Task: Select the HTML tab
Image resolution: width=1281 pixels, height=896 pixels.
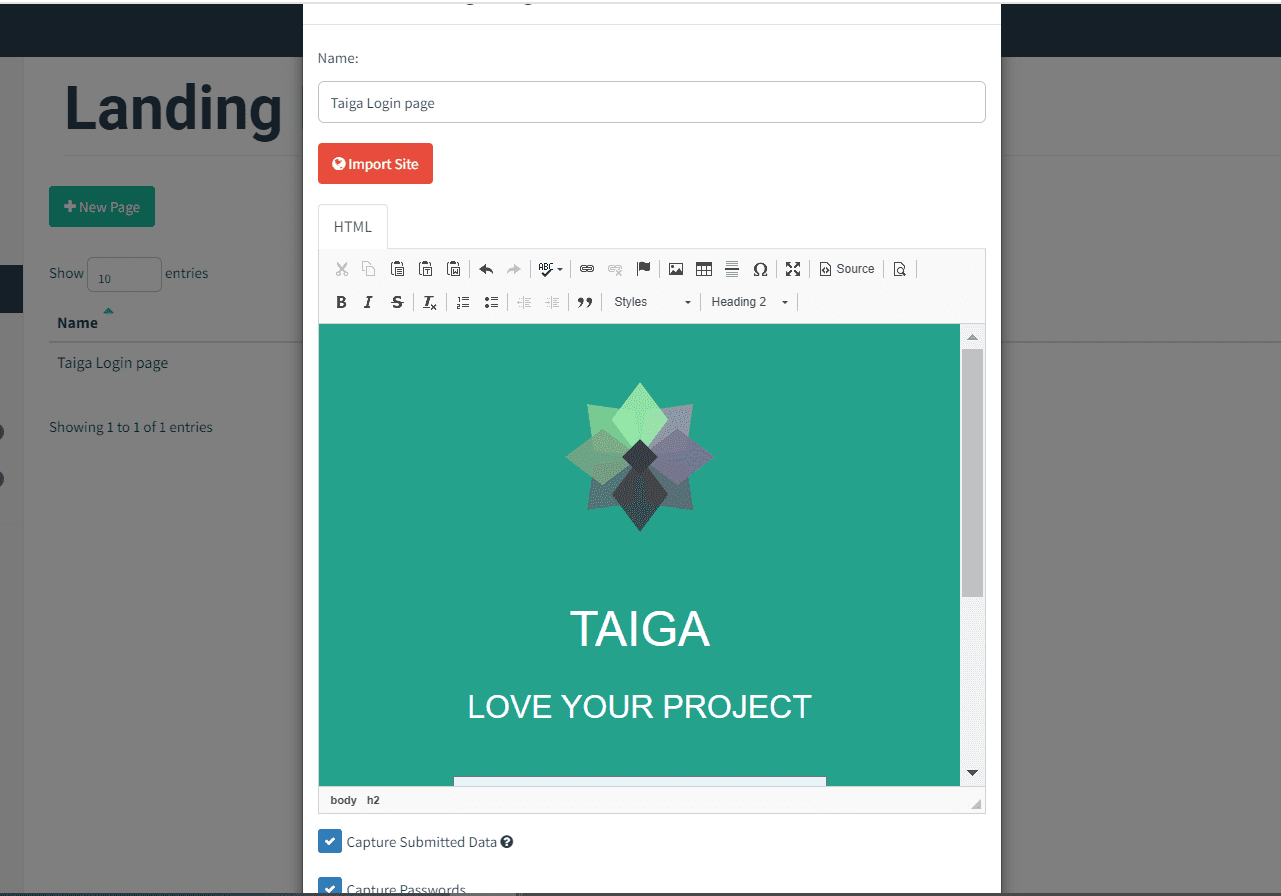Action: 353,227
